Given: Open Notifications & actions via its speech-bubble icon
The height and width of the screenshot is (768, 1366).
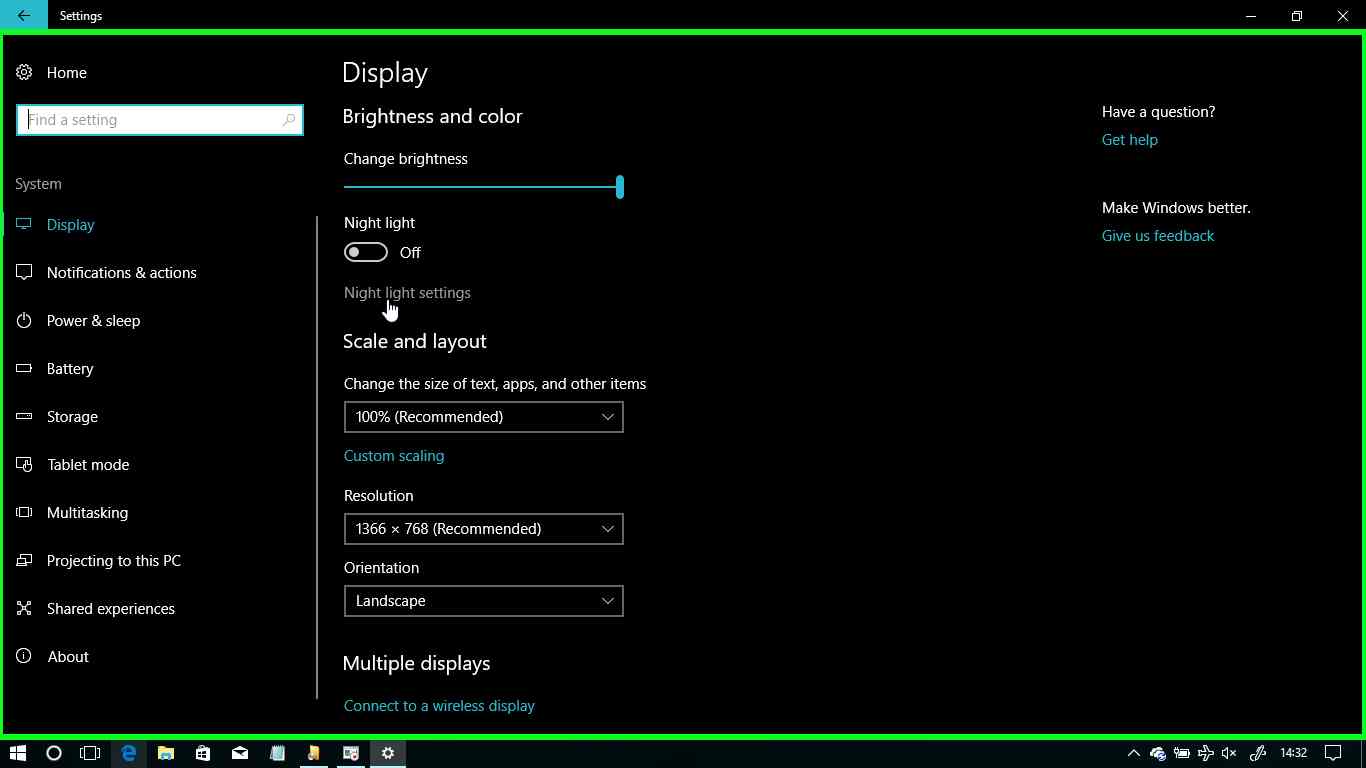Looking at the screenshot, I should click(x=24, y=273).
